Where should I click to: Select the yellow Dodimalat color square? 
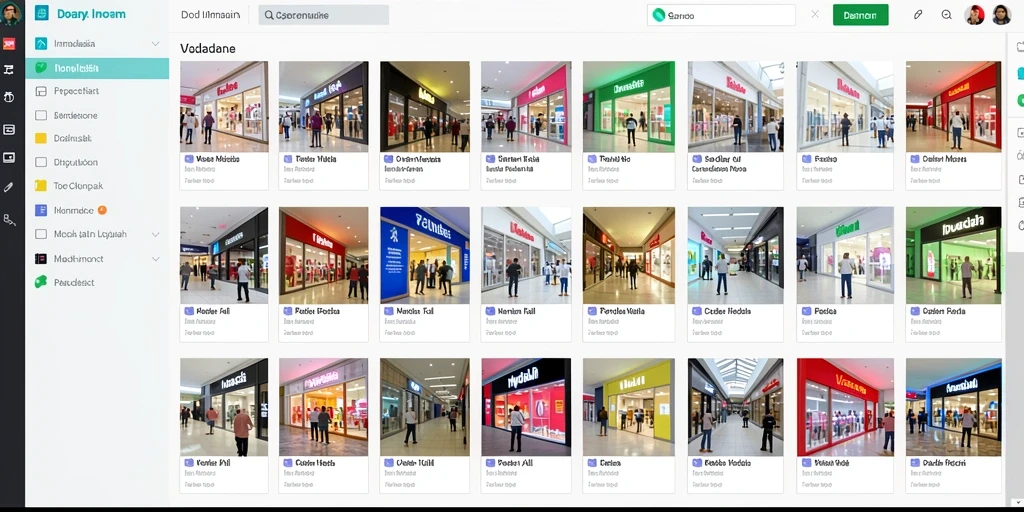tap(41, 138)
